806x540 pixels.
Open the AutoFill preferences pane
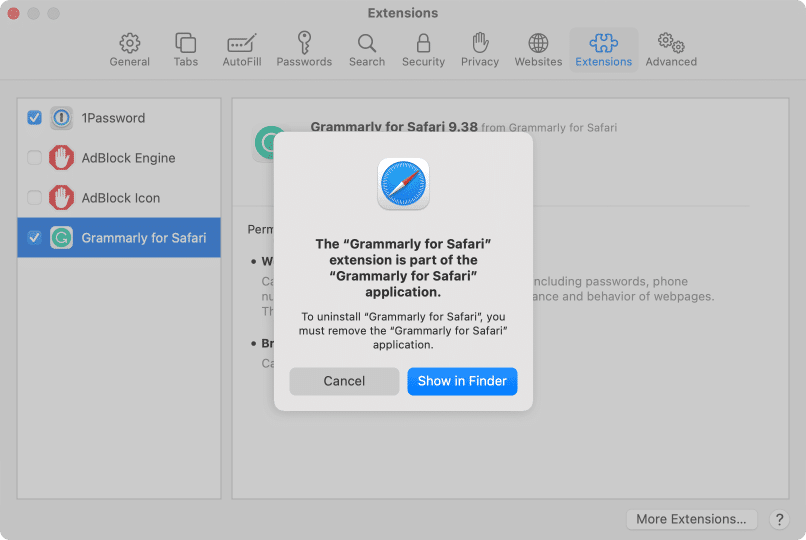point(242,50)
